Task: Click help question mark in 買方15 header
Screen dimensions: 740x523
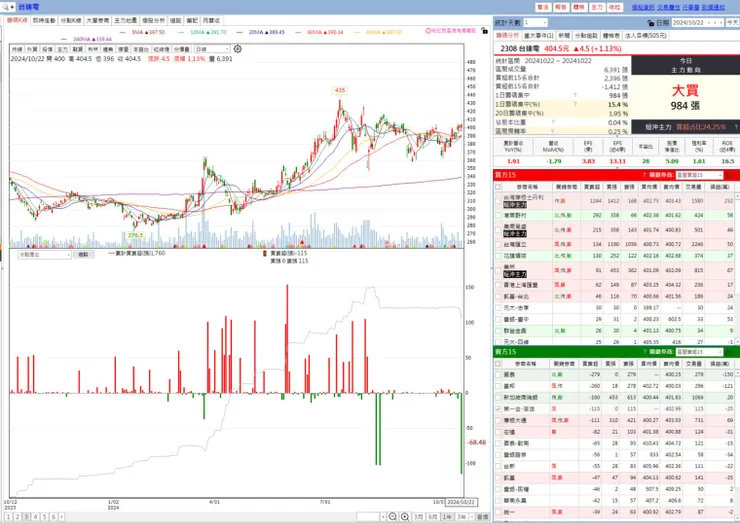Action: [644, 175]
